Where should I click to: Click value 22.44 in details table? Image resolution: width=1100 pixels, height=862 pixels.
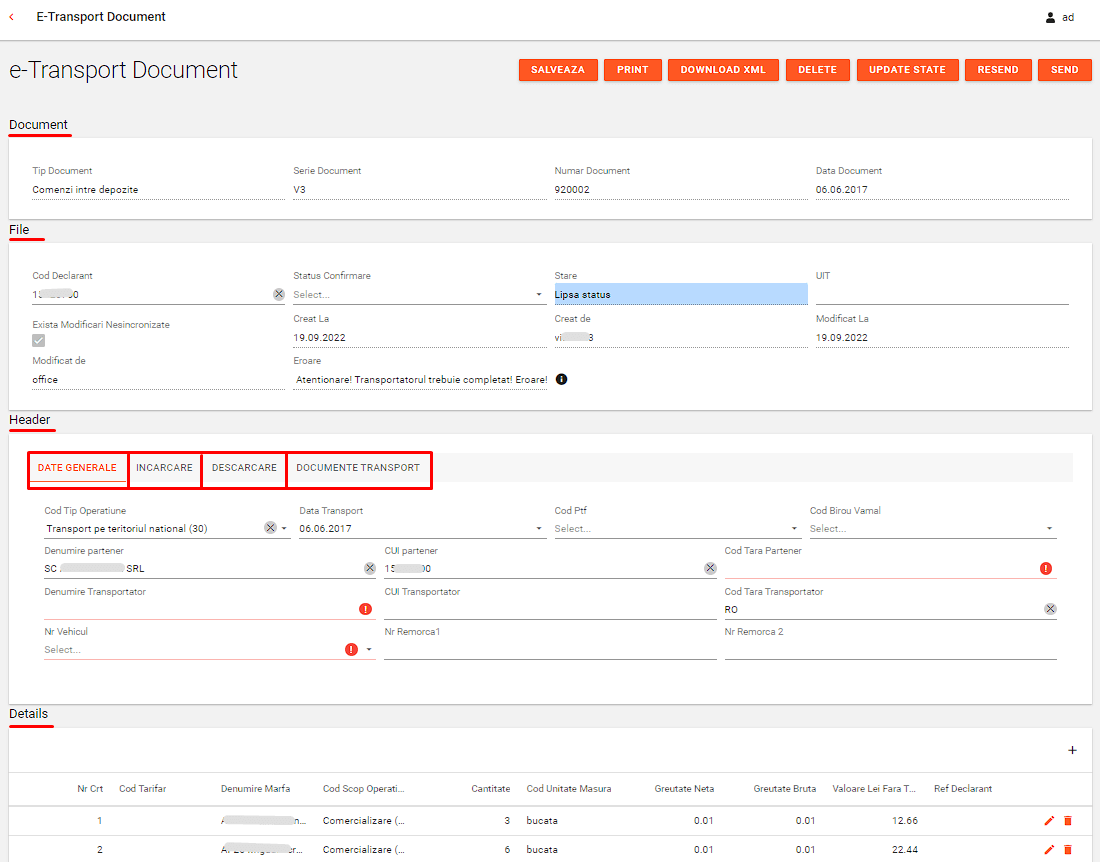904,849
